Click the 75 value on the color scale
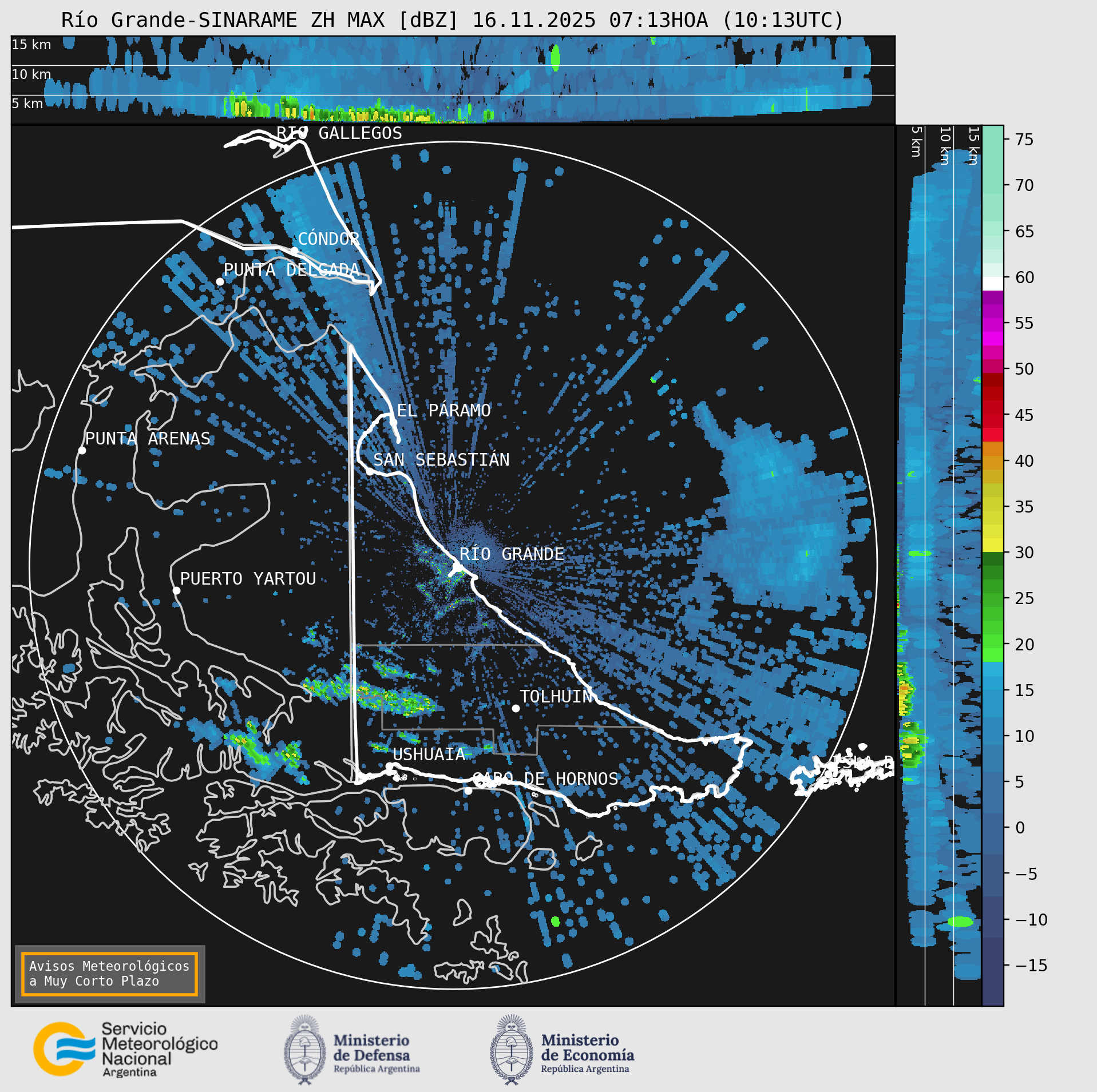 pos(1024,140)
